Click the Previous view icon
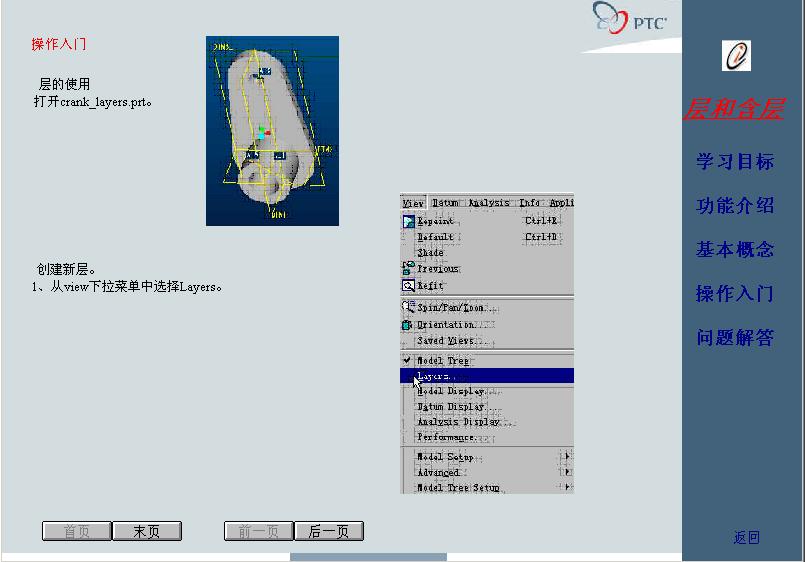This screenshot has height=562, width=805. point(408,268)
